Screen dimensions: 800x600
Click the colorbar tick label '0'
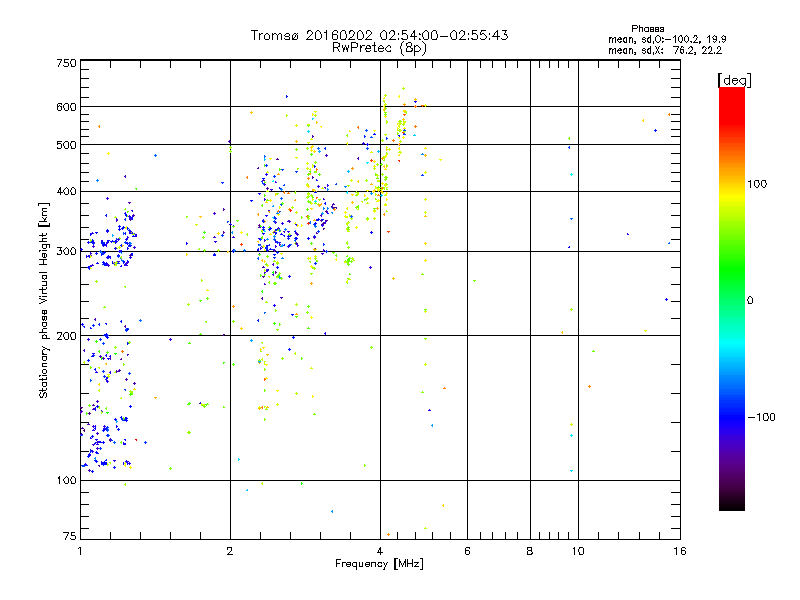coord(750,300)
